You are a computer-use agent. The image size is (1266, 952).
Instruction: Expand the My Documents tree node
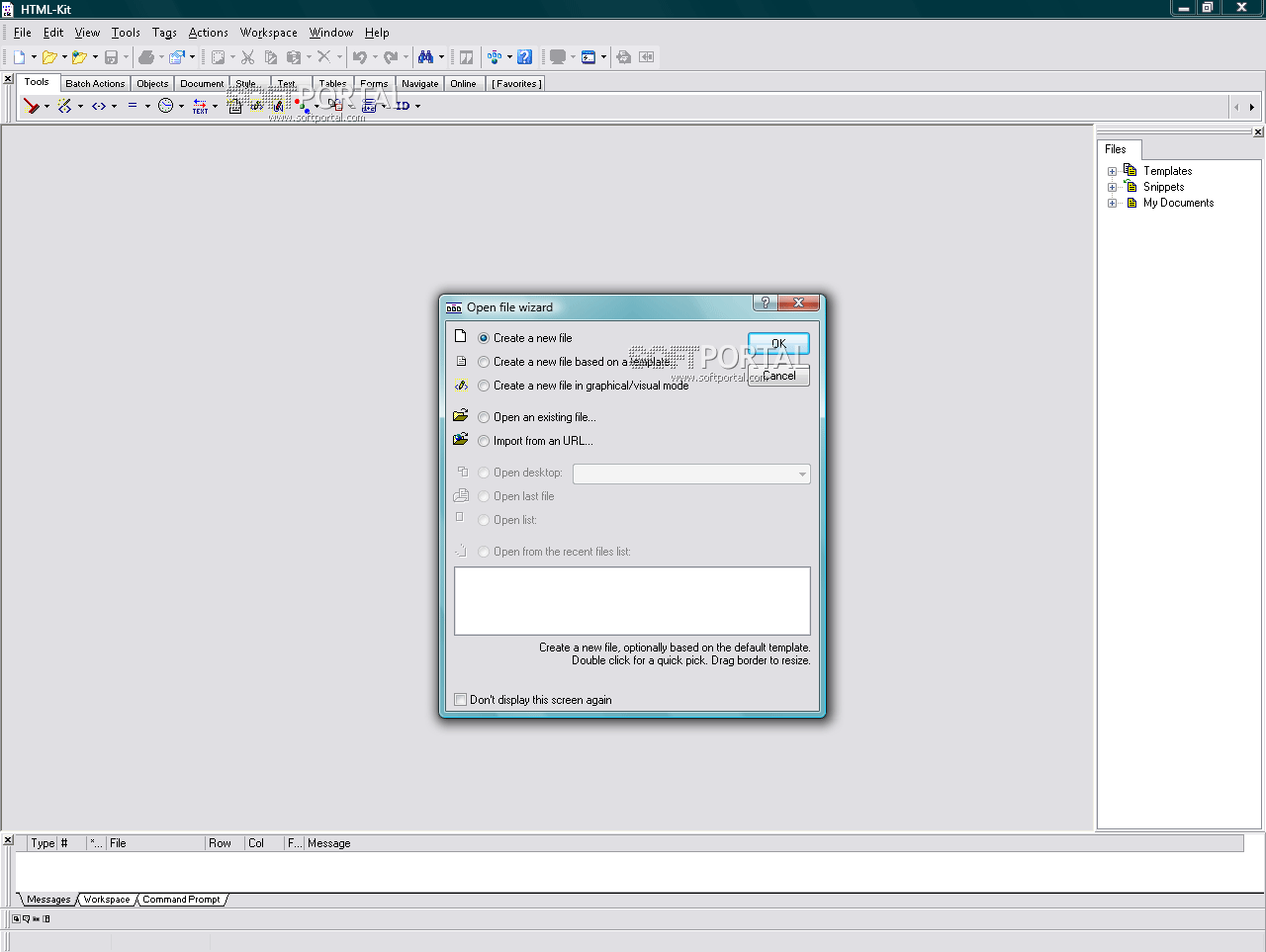(x=1112, y=203)
